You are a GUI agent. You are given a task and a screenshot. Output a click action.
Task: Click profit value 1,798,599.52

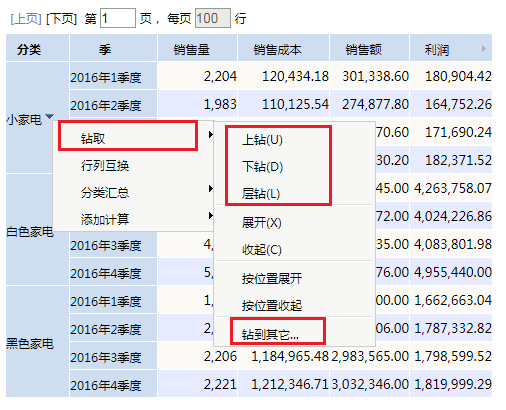[453, 356]
